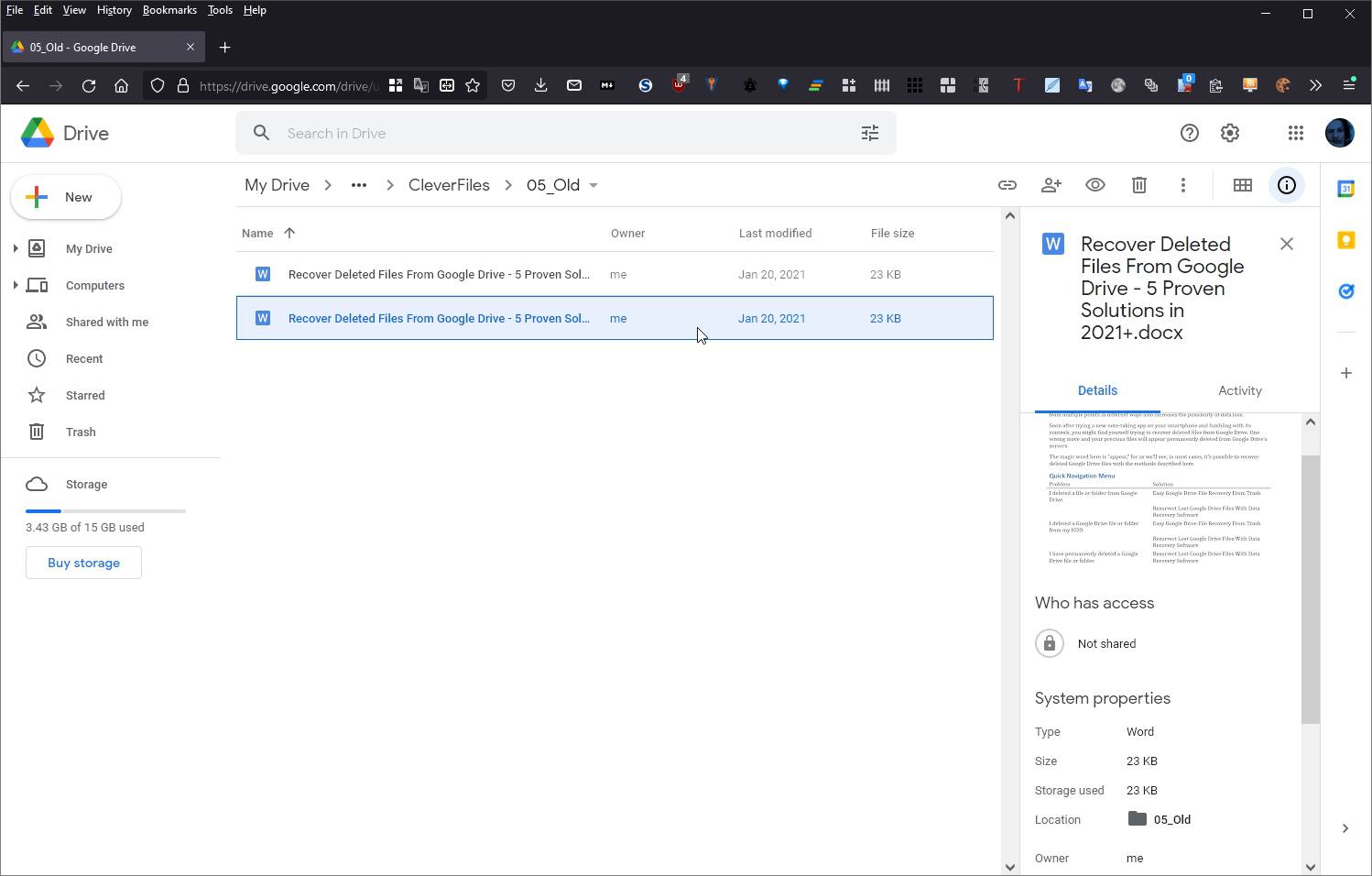The image size is (1372, 876).
Task: Open Shared with me
Action: tap(107, 322)
